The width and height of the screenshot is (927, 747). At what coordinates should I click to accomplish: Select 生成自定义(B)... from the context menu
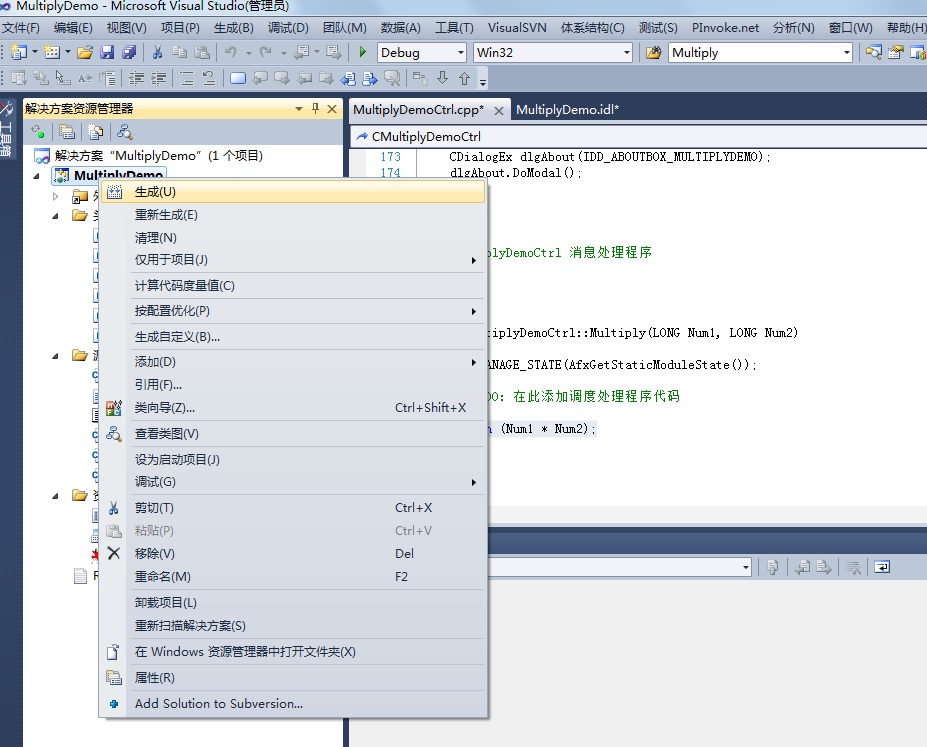pyautogui.click(x=293, y=337)
